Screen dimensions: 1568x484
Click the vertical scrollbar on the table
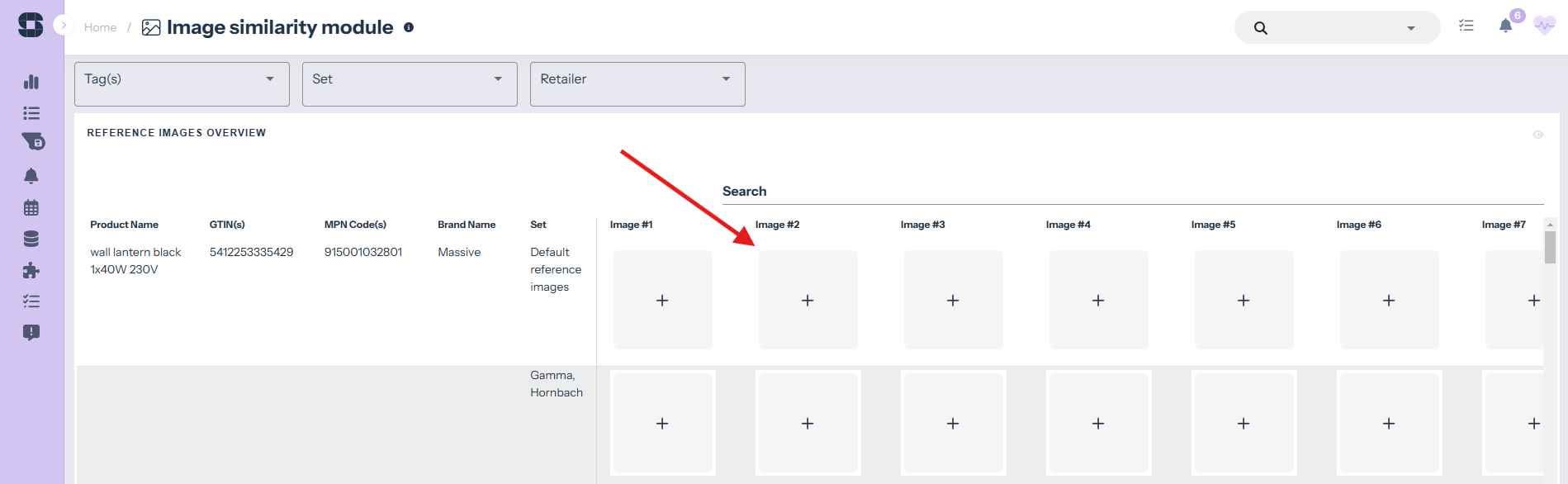click(x=1550, y=248)
